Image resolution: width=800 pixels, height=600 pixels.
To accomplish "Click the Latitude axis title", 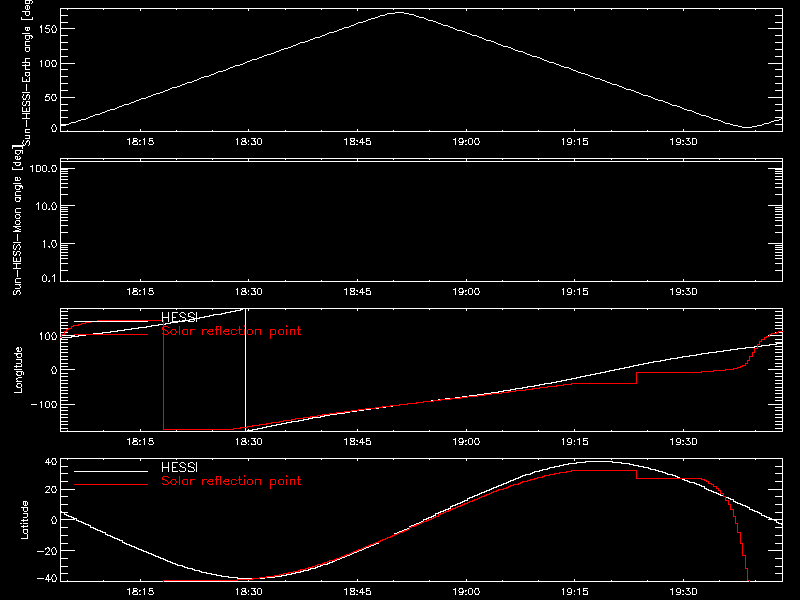I will 24,520.
